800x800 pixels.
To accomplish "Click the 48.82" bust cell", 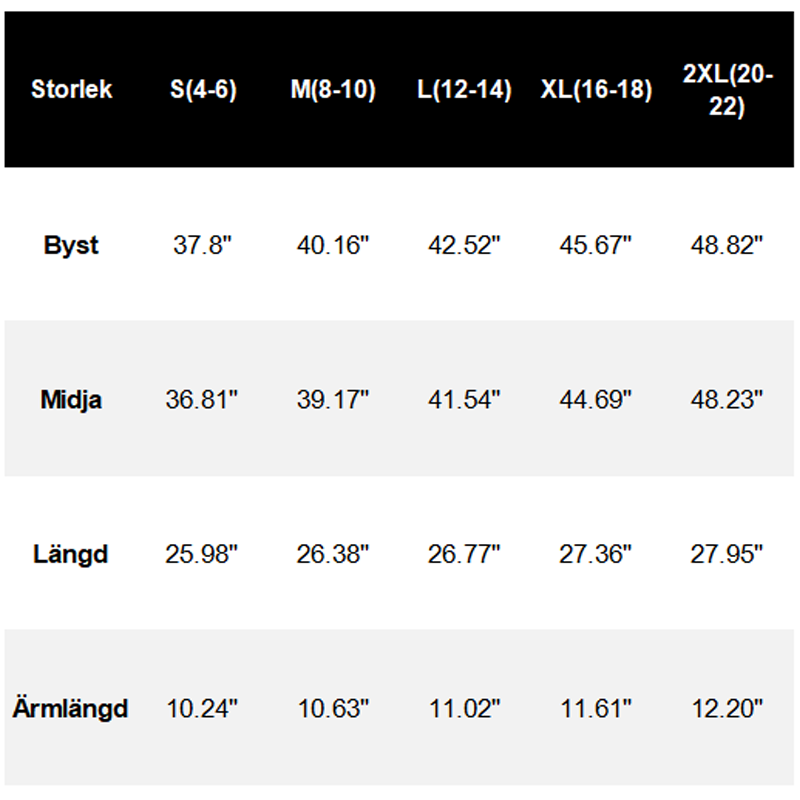I will pyautogui.click(x=727, y=245).
